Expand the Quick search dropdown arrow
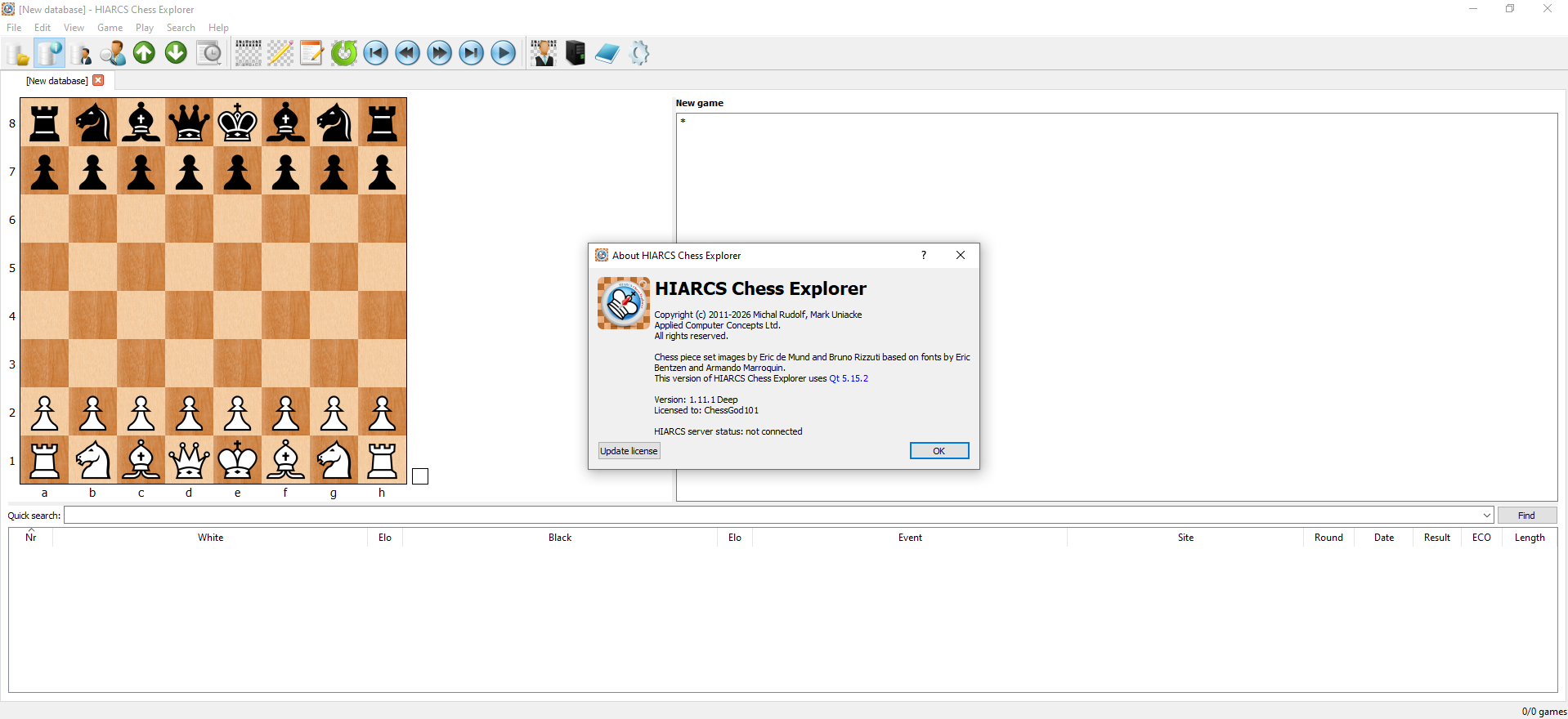Screen dimensions: 1568x719 click(x=1486, y=516)
